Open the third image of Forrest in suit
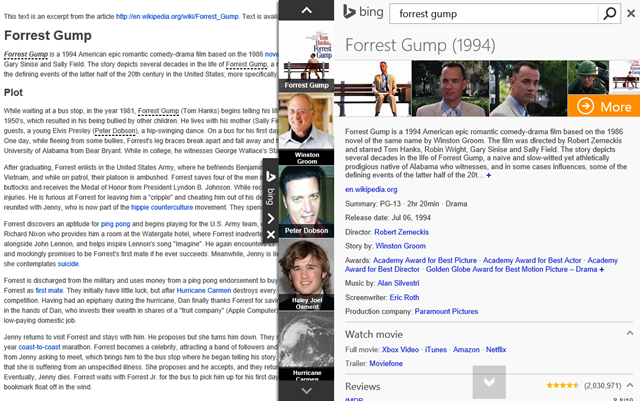This screenshot has width=640, height=401. coord(528,88)
